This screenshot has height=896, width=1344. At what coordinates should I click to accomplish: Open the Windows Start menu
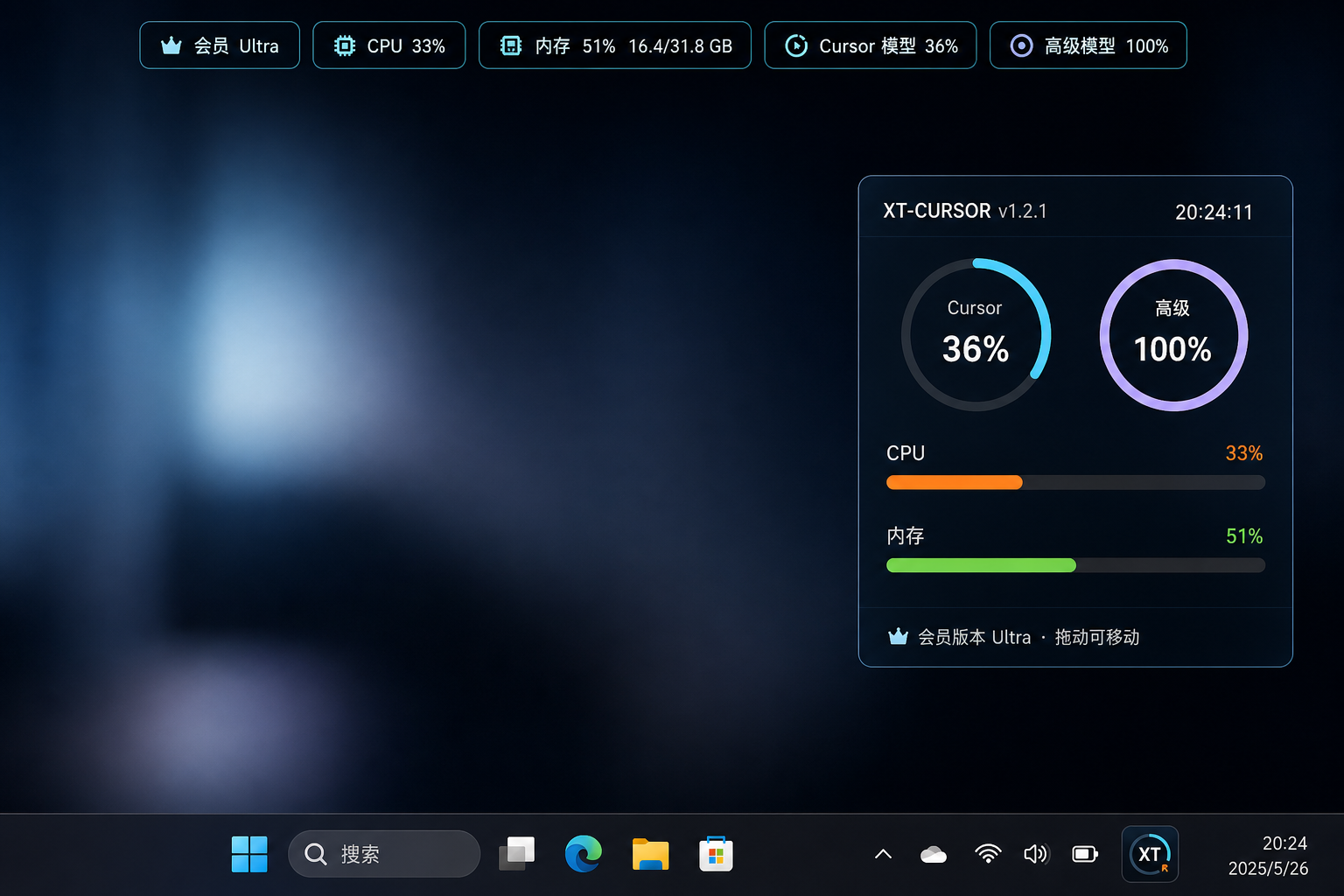[249, 854]
